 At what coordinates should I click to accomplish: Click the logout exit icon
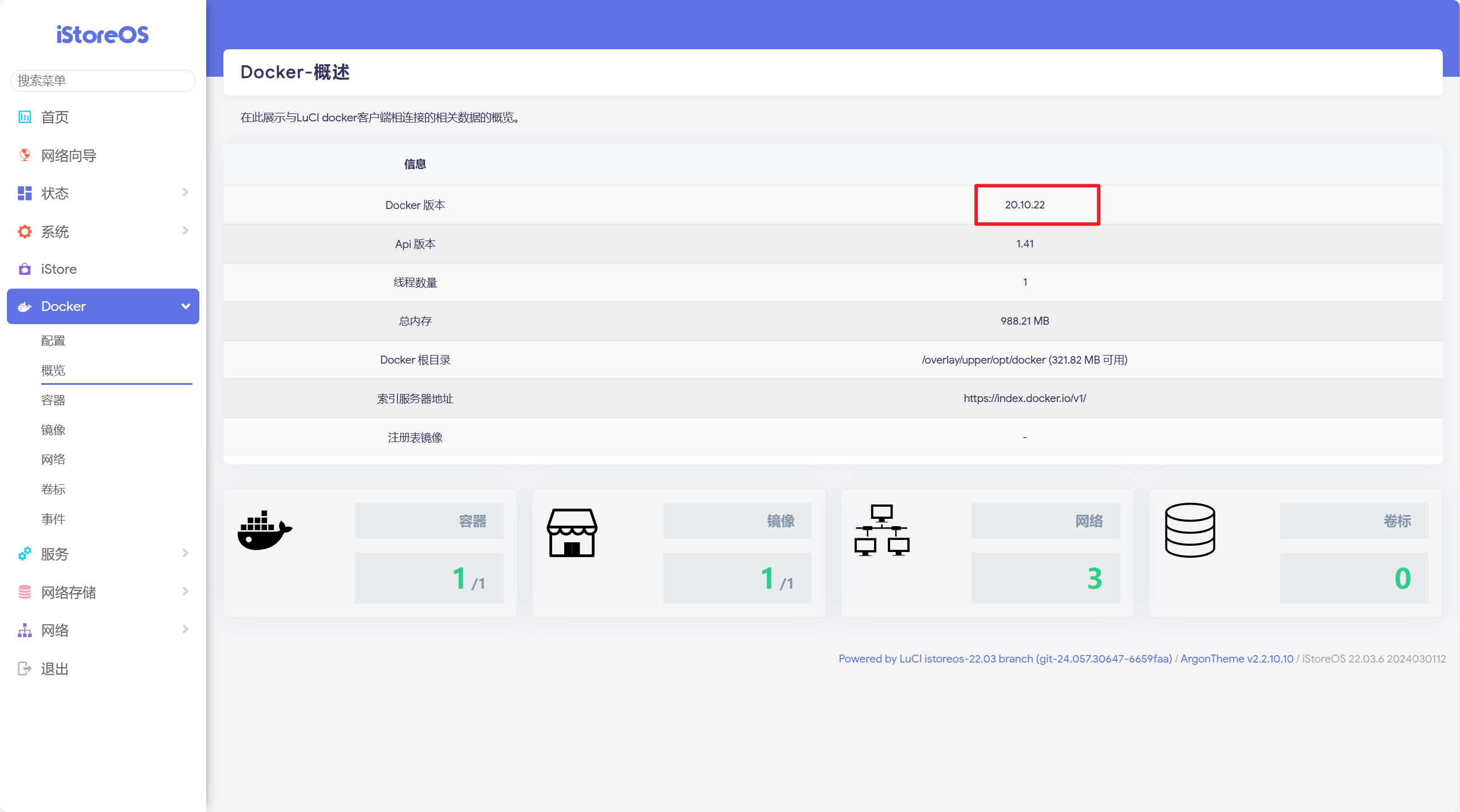tap(25, 668)
